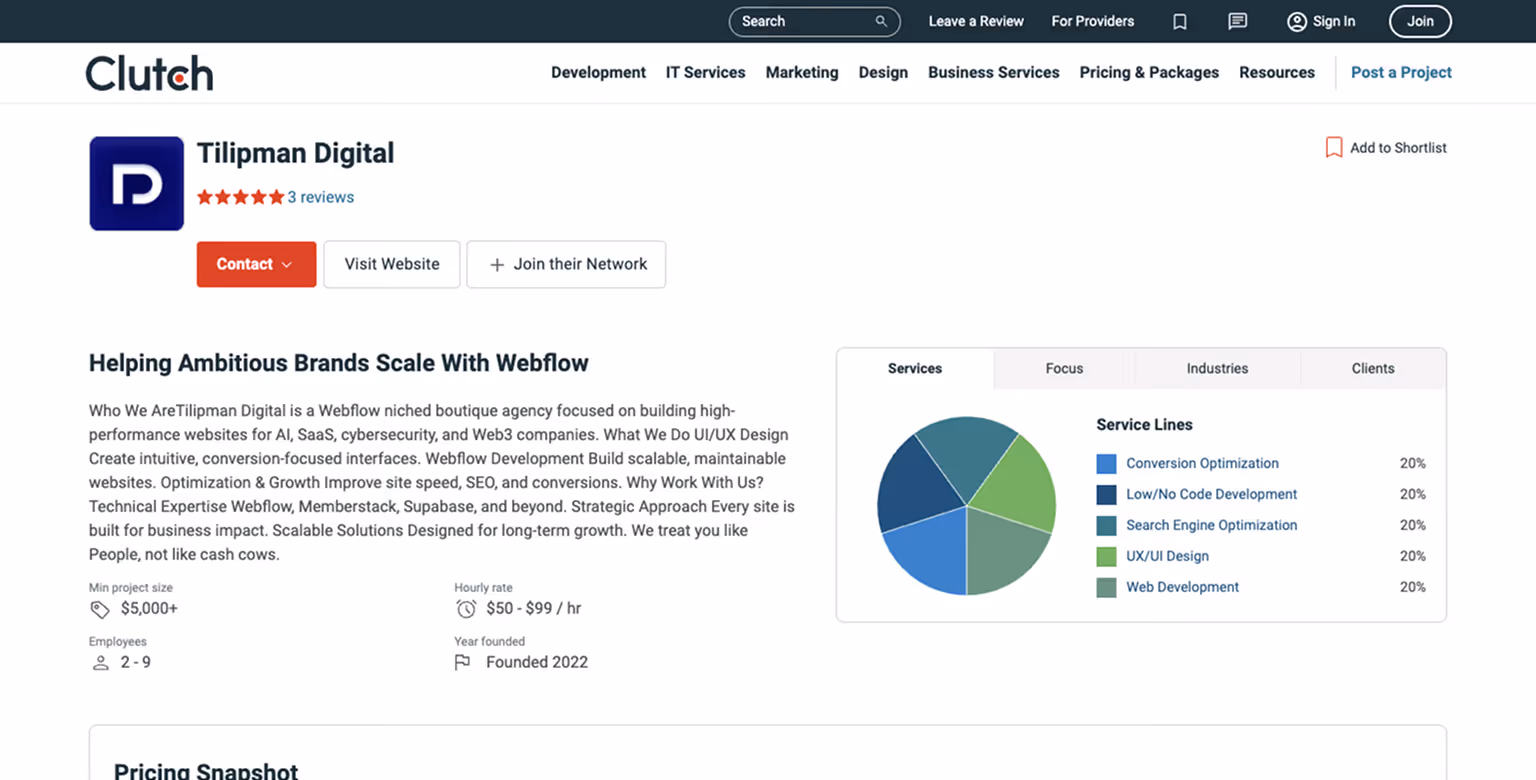The height and width of the screenshot is (780, 1536).
Task: Click the Add to Shortlist bookmark icon
Action: click(x=1334, y=147)
